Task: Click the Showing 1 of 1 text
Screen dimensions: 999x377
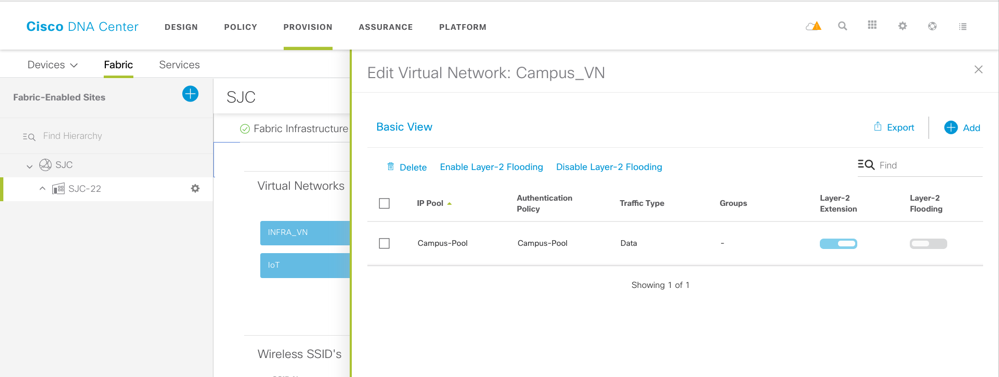Action: (x=660, y=285)
